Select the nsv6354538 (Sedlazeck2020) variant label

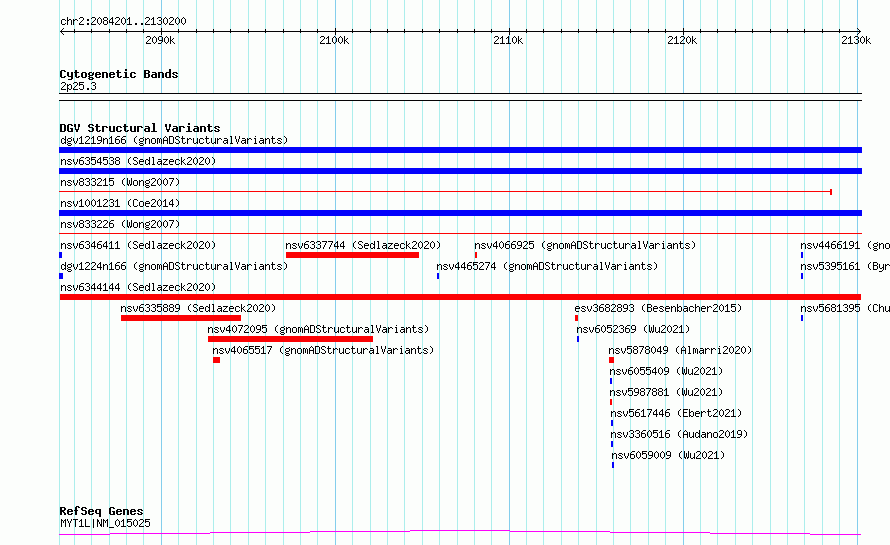point(138,161)
